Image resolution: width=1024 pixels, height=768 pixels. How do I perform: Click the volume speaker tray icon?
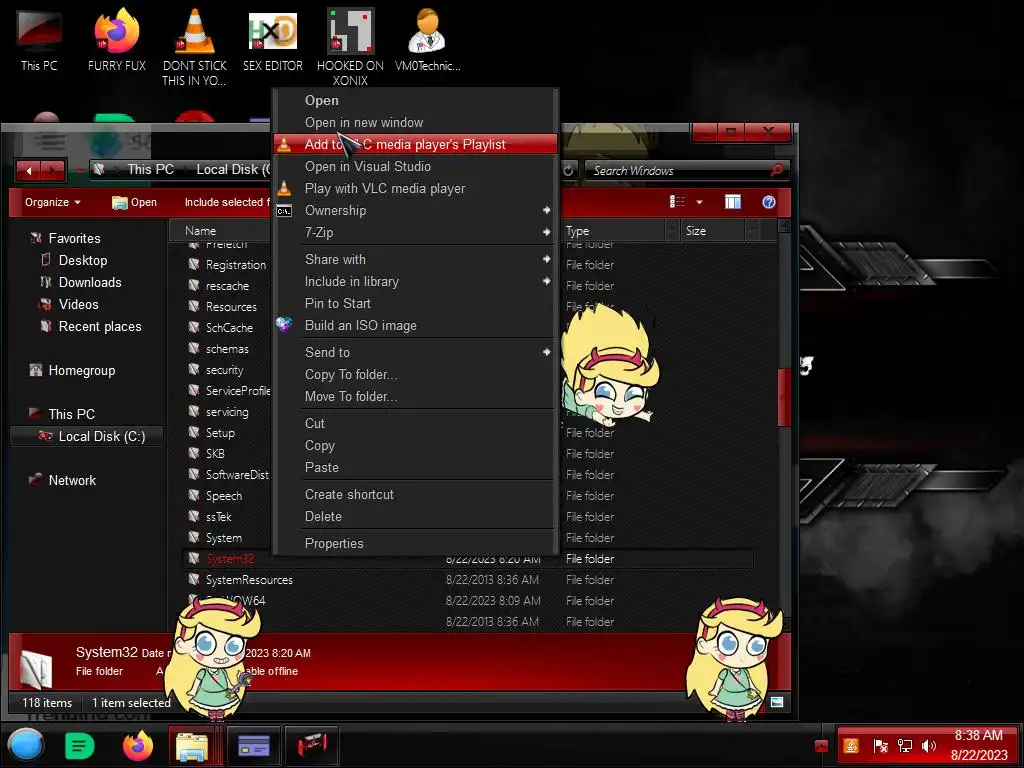coord(928,746)
